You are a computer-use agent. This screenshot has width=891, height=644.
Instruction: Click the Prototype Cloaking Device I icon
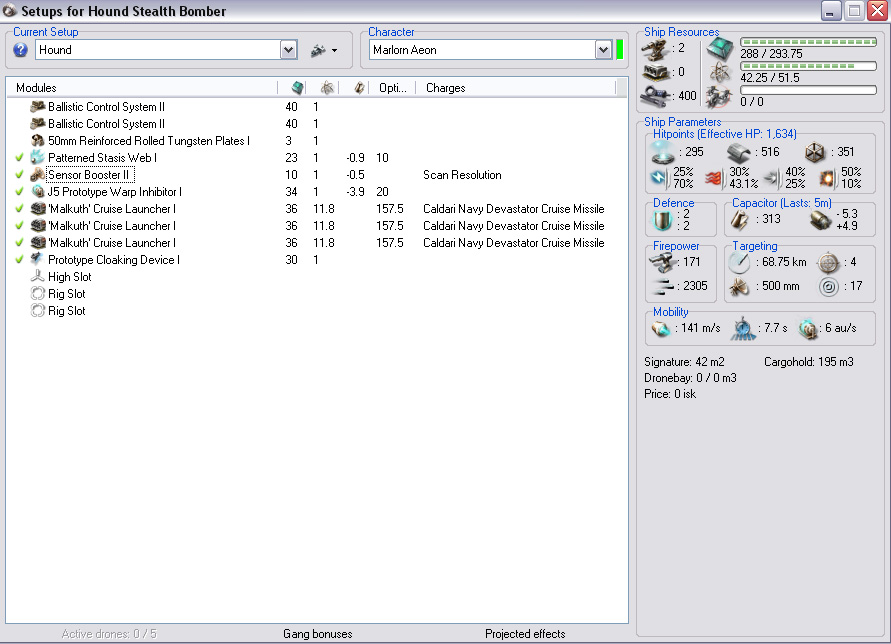[38, 260]
